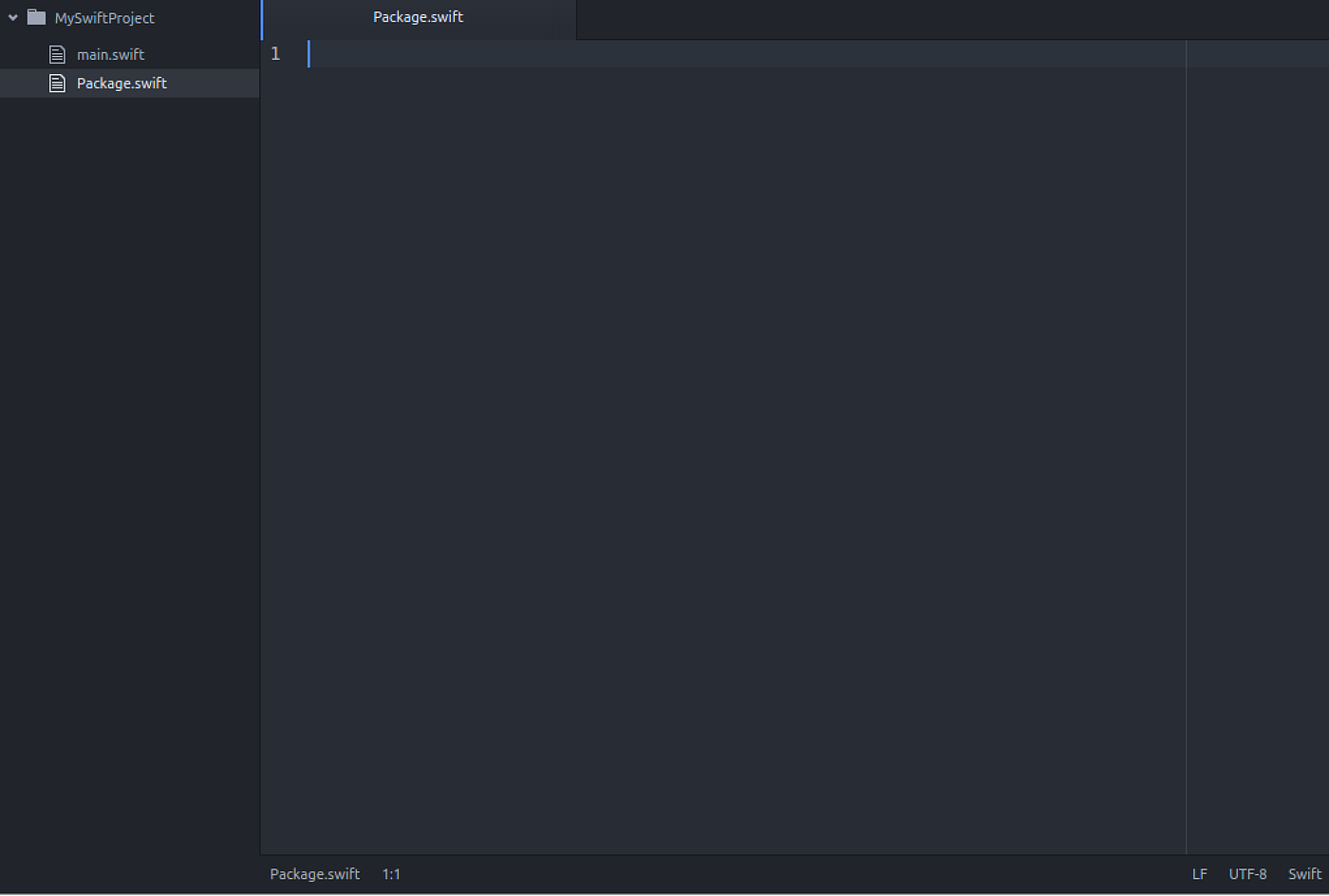Click the MySwiftProject project name label
1329x896 pixels.
(x=105, y=17)
